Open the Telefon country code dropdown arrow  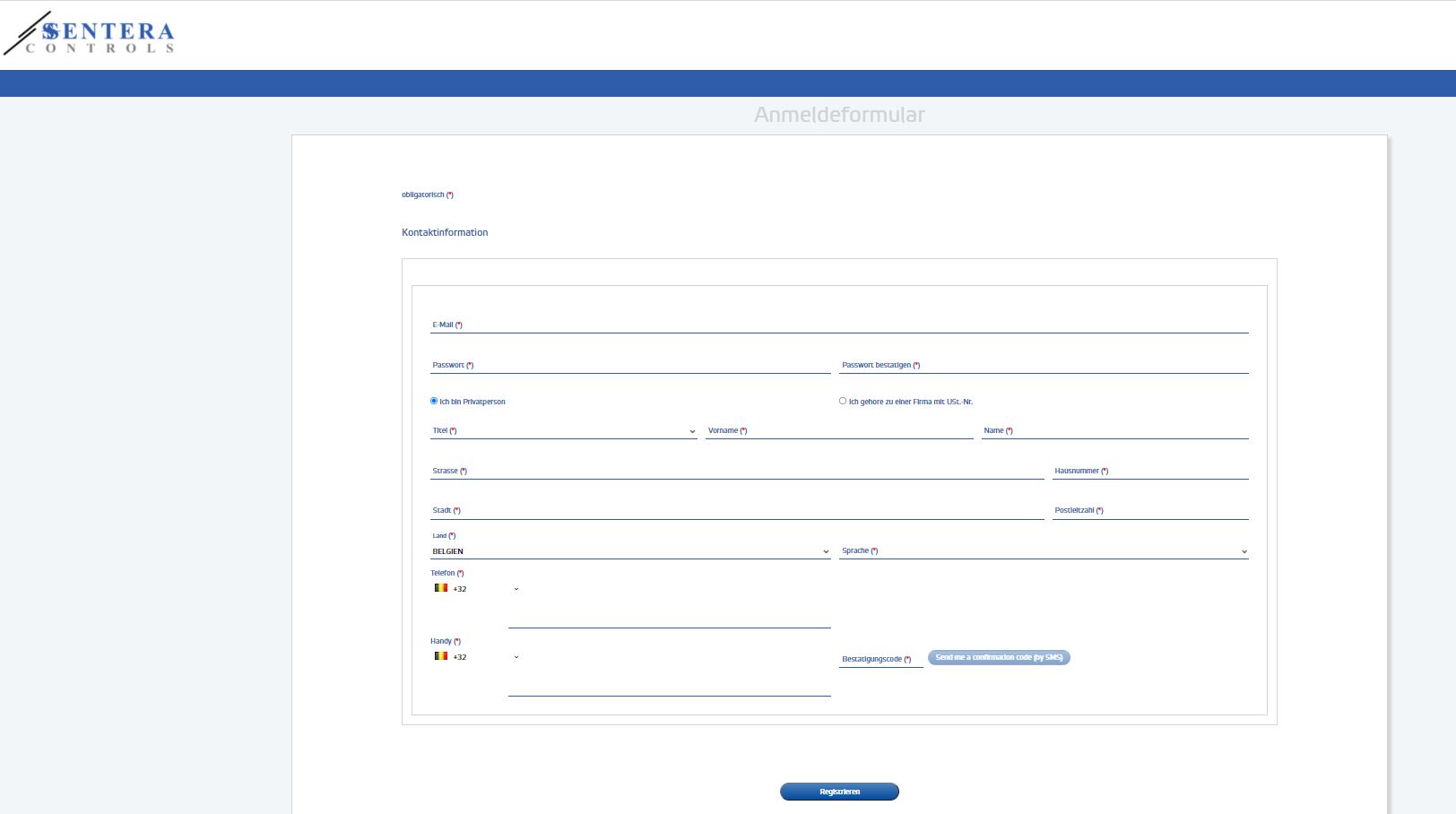click(516, 589)
